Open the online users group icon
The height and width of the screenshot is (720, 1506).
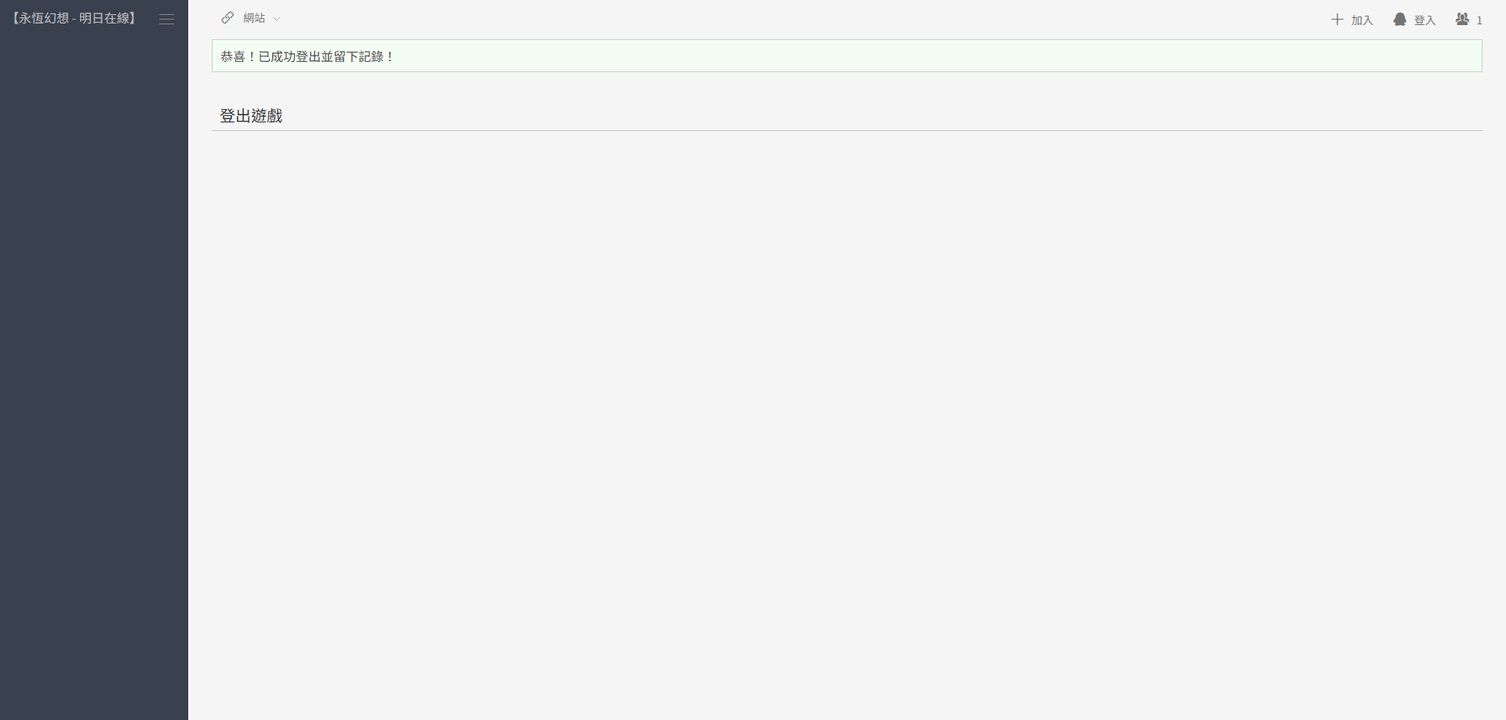[x=1462, y=19]
